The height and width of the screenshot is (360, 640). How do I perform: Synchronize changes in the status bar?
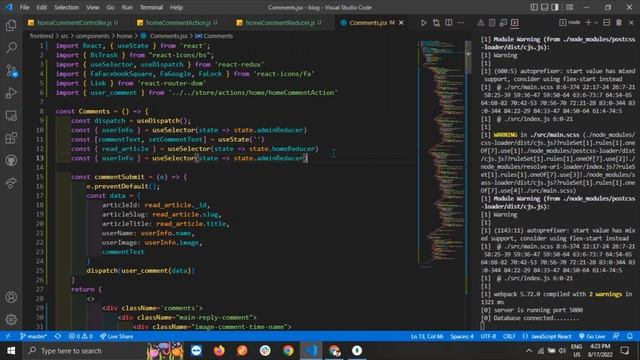pyautogui.click(x=58, y=336)
